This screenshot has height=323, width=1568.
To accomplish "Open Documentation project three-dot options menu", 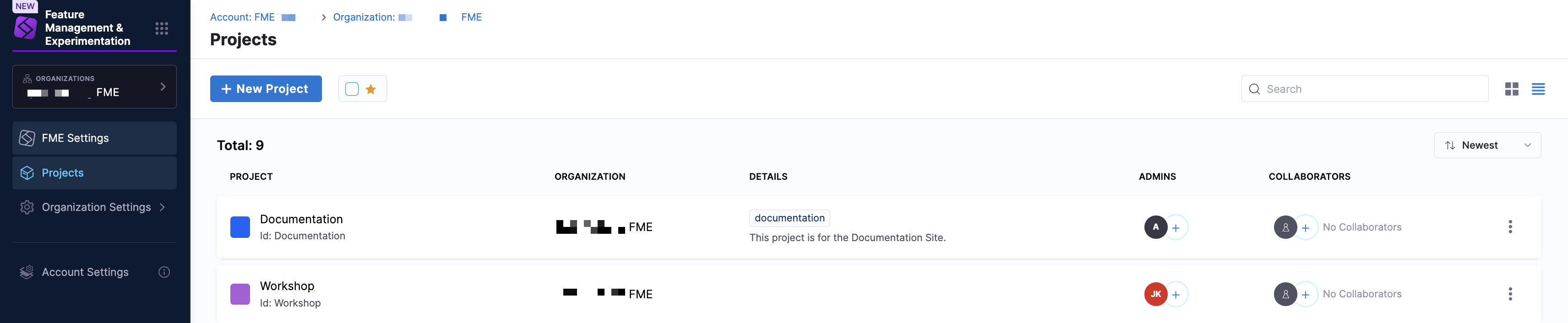I will (1510, 227).
